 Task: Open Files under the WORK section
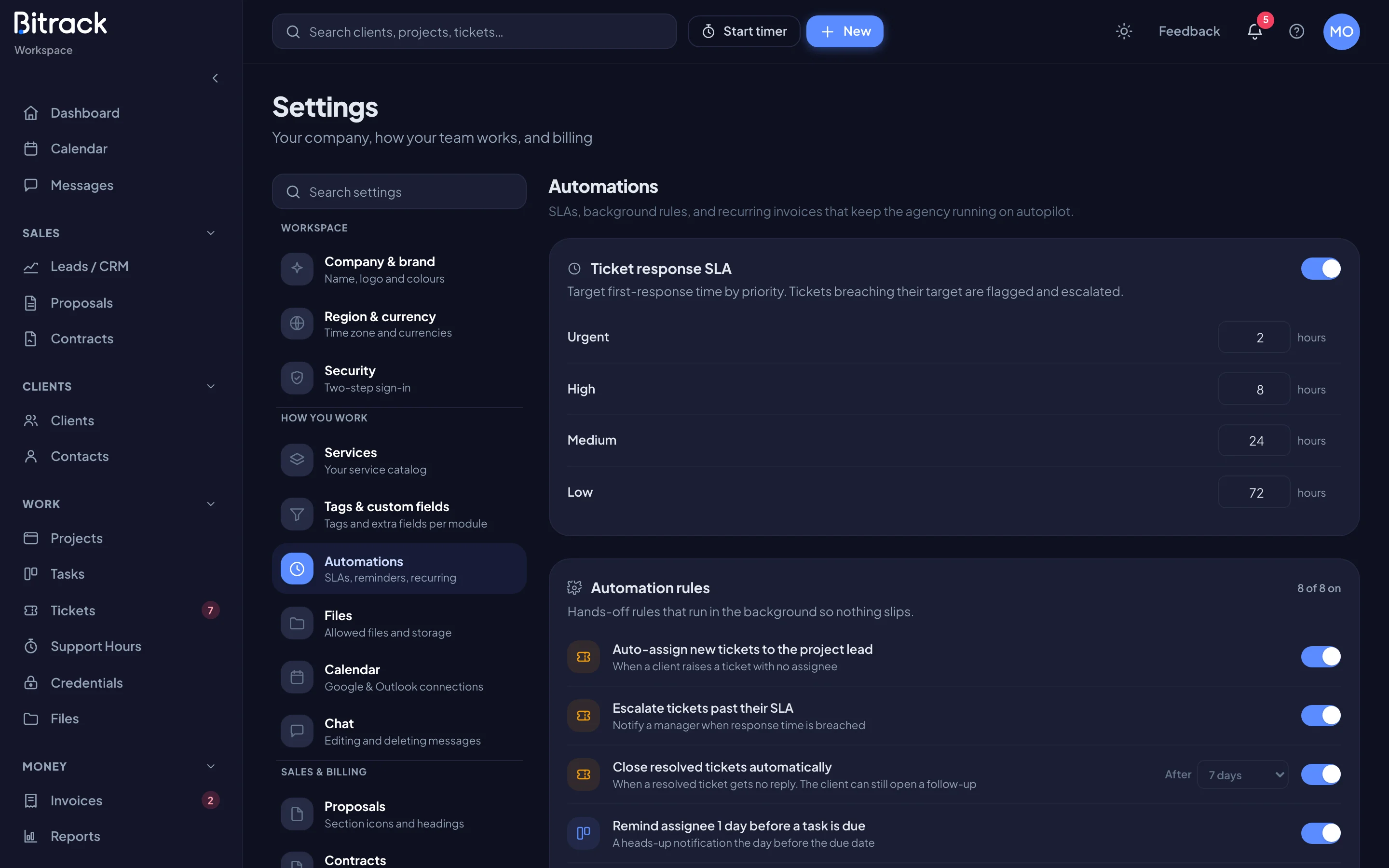[120, 719]
